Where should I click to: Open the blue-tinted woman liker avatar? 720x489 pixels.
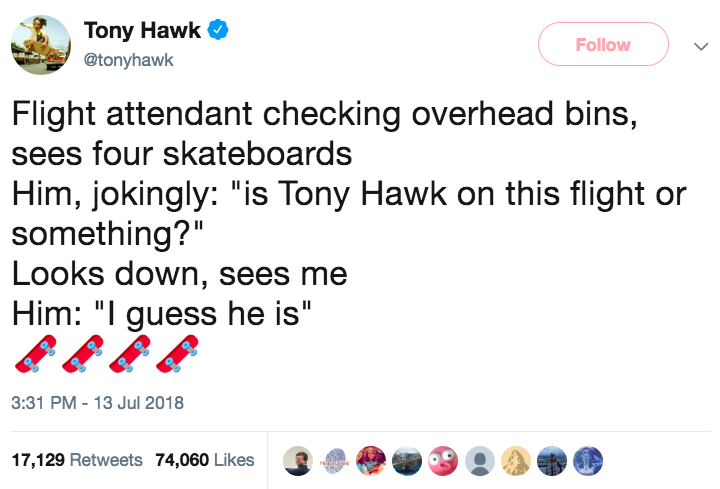click(588, 461)
